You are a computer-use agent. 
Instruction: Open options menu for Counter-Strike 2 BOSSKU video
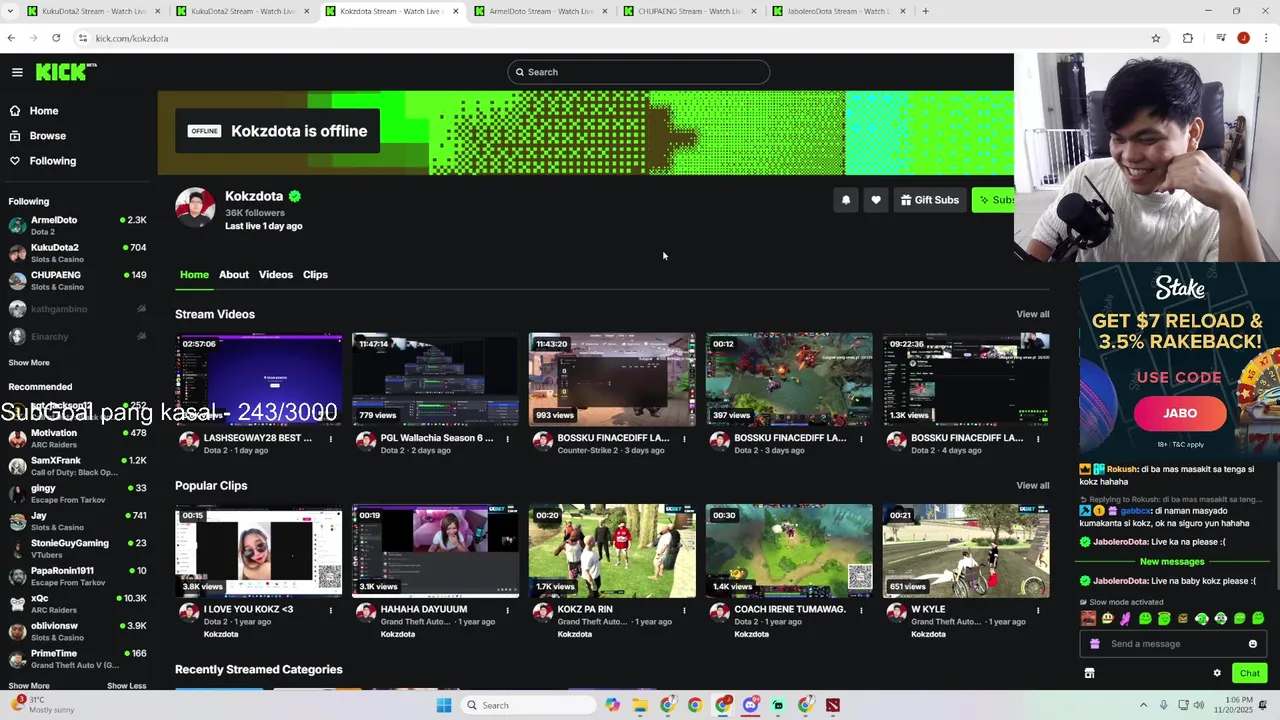[684, 439]
